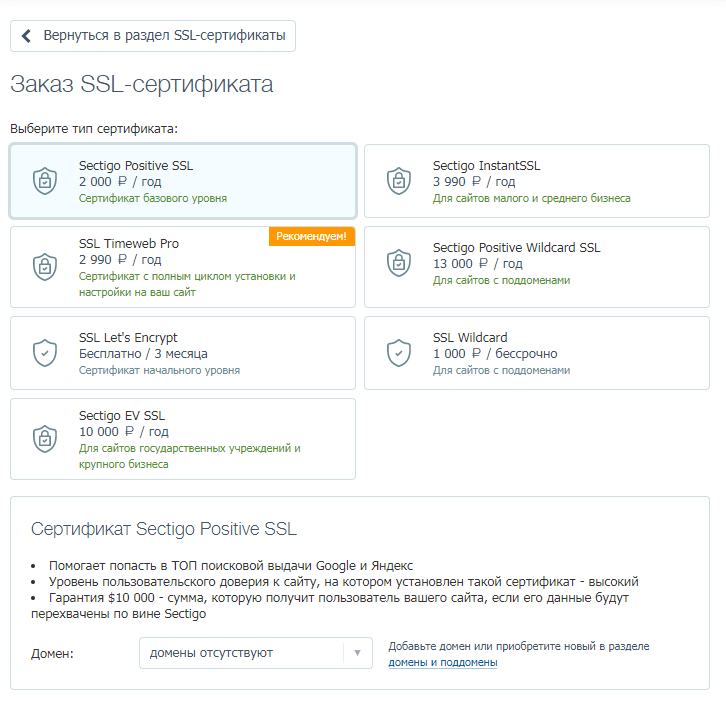Return to the SSL-сертификаты section

[x=153, y=36]
